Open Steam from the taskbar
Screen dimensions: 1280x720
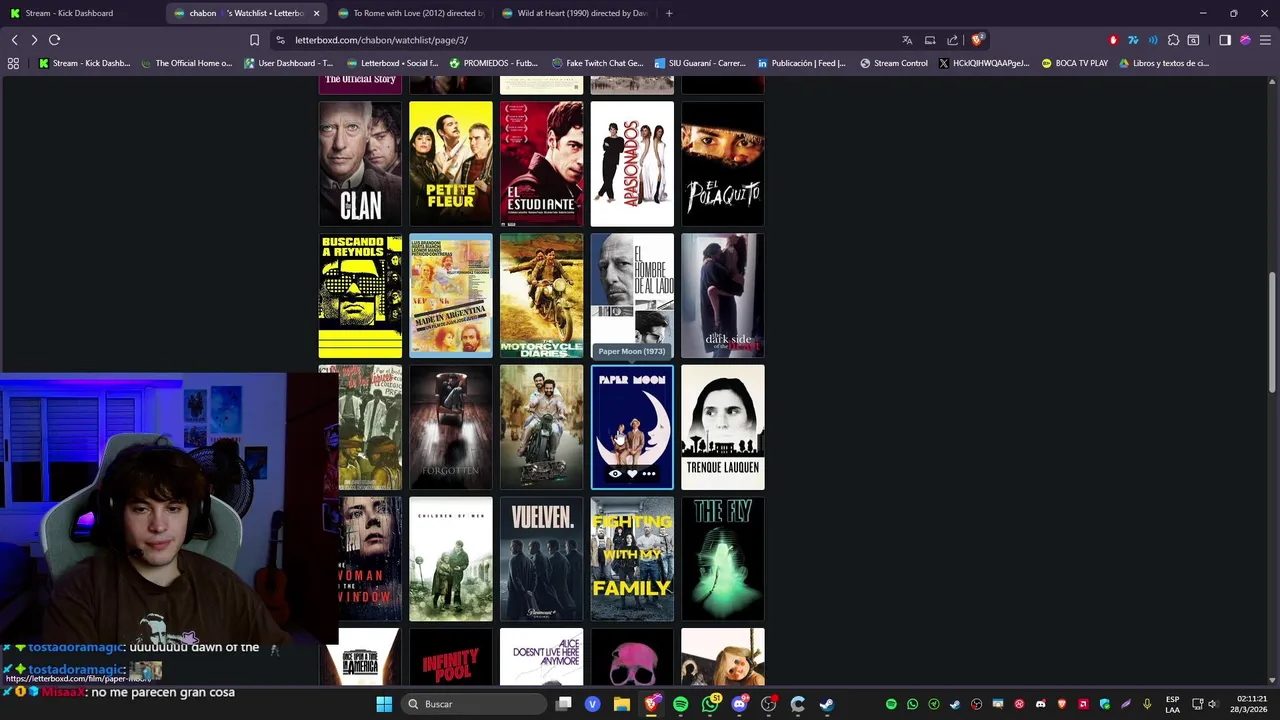click(827, 704)
